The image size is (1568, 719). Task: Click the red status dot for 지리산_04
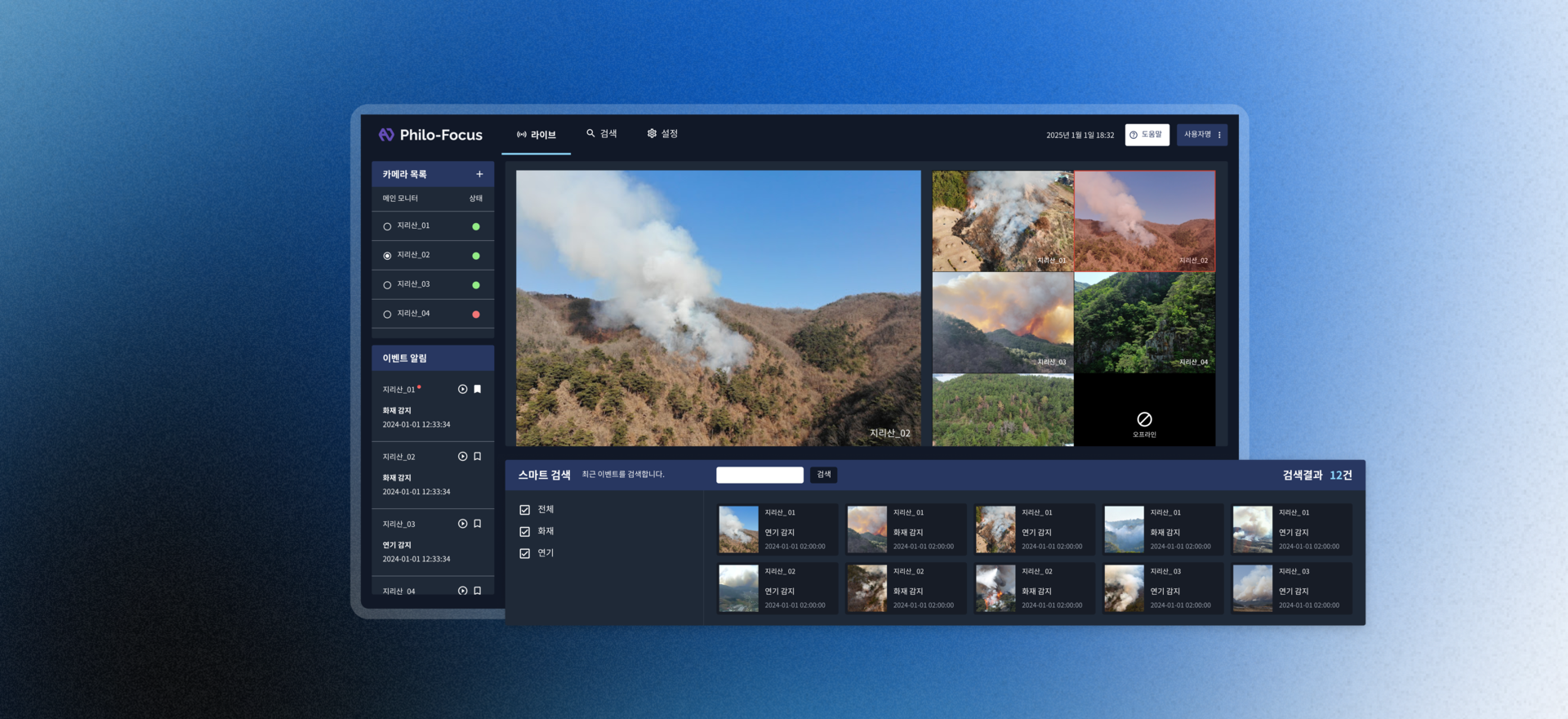click(x=476, y=315)
